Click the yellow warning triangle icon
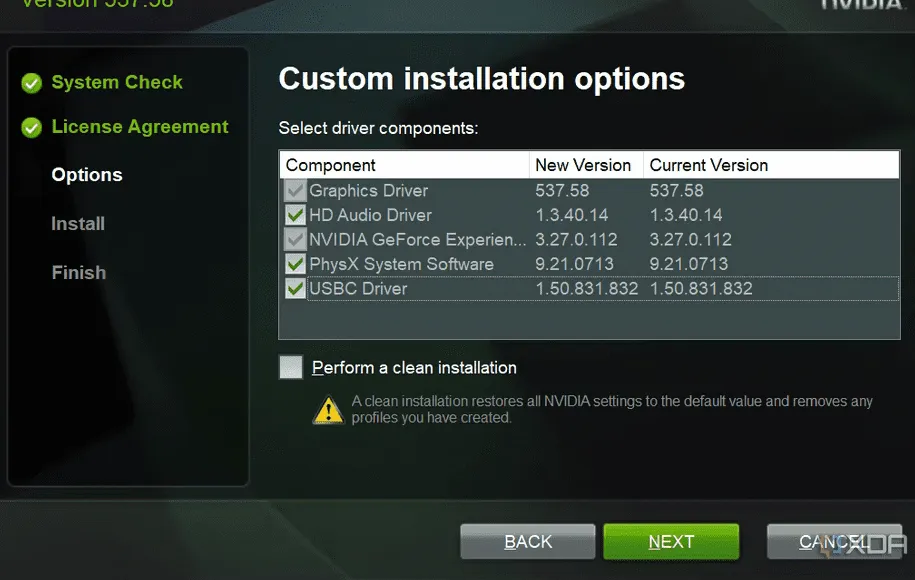 pyautogui.click(x=328, y=409)
